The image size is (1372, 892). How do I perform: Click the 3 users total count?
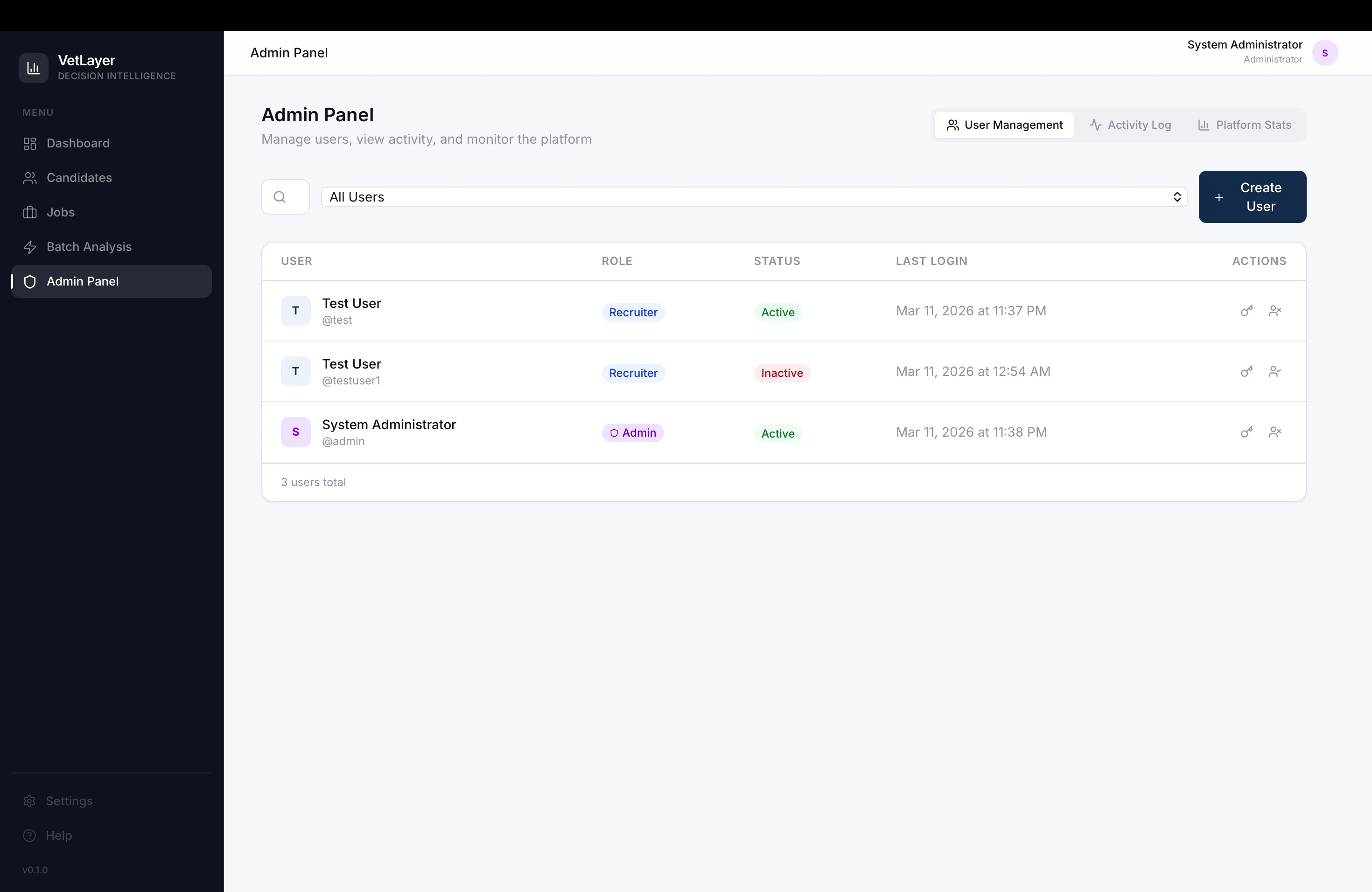pos(313,482)
